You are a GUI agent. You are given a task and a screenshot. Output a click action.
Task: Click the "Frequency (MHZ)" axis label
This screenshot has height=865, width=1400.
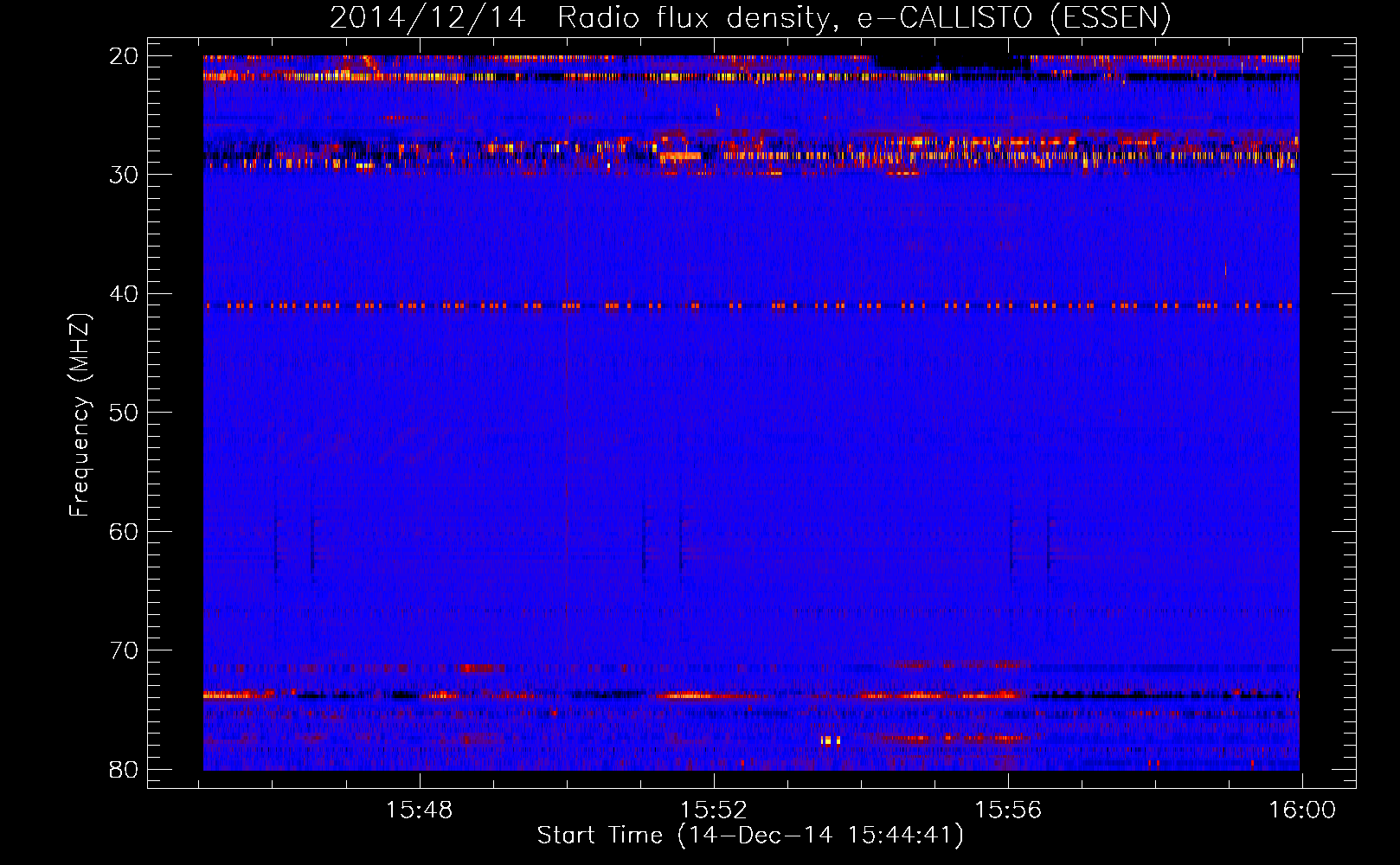[80, 415]
